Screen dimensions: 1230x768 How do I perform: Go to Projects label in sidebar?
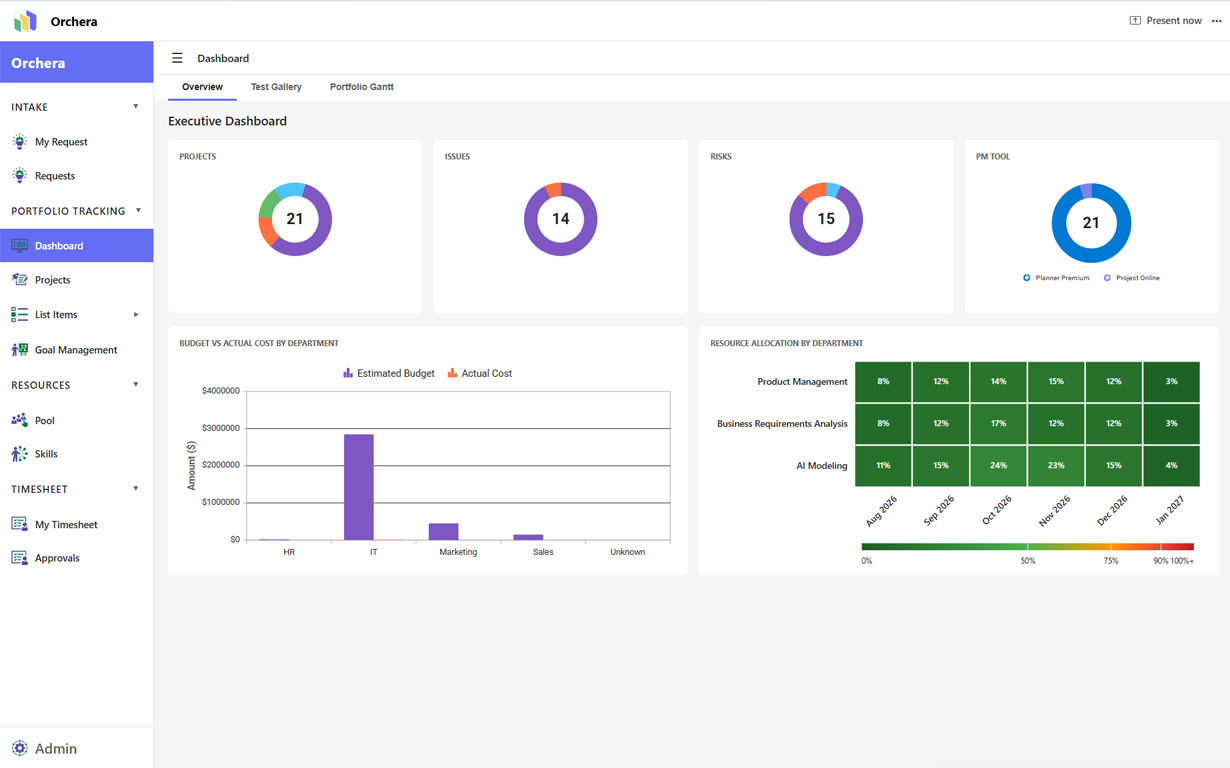[x=53, y=280]
